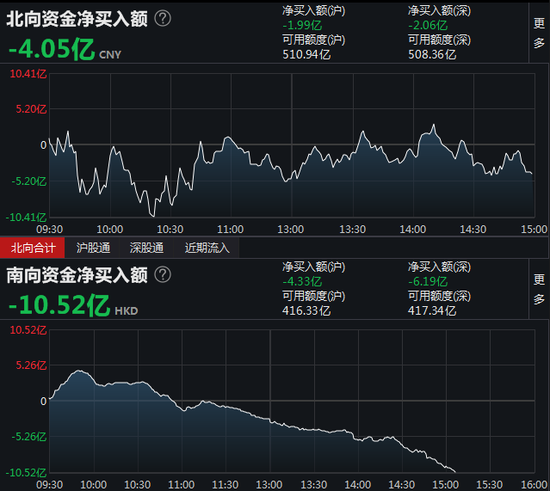Click northbound 可用额度(沪) value 510.94亿
550x491 pixels.
306,54
